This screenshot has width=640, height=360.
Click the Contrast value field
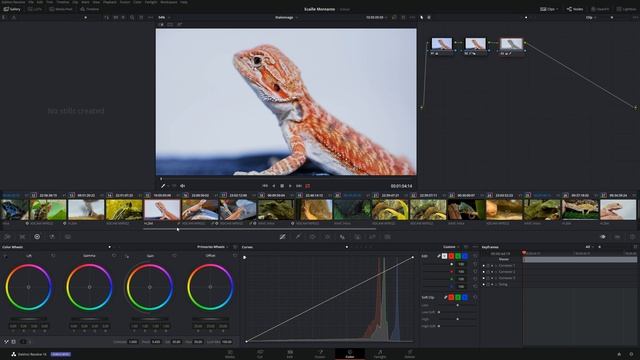coord(133,342)
